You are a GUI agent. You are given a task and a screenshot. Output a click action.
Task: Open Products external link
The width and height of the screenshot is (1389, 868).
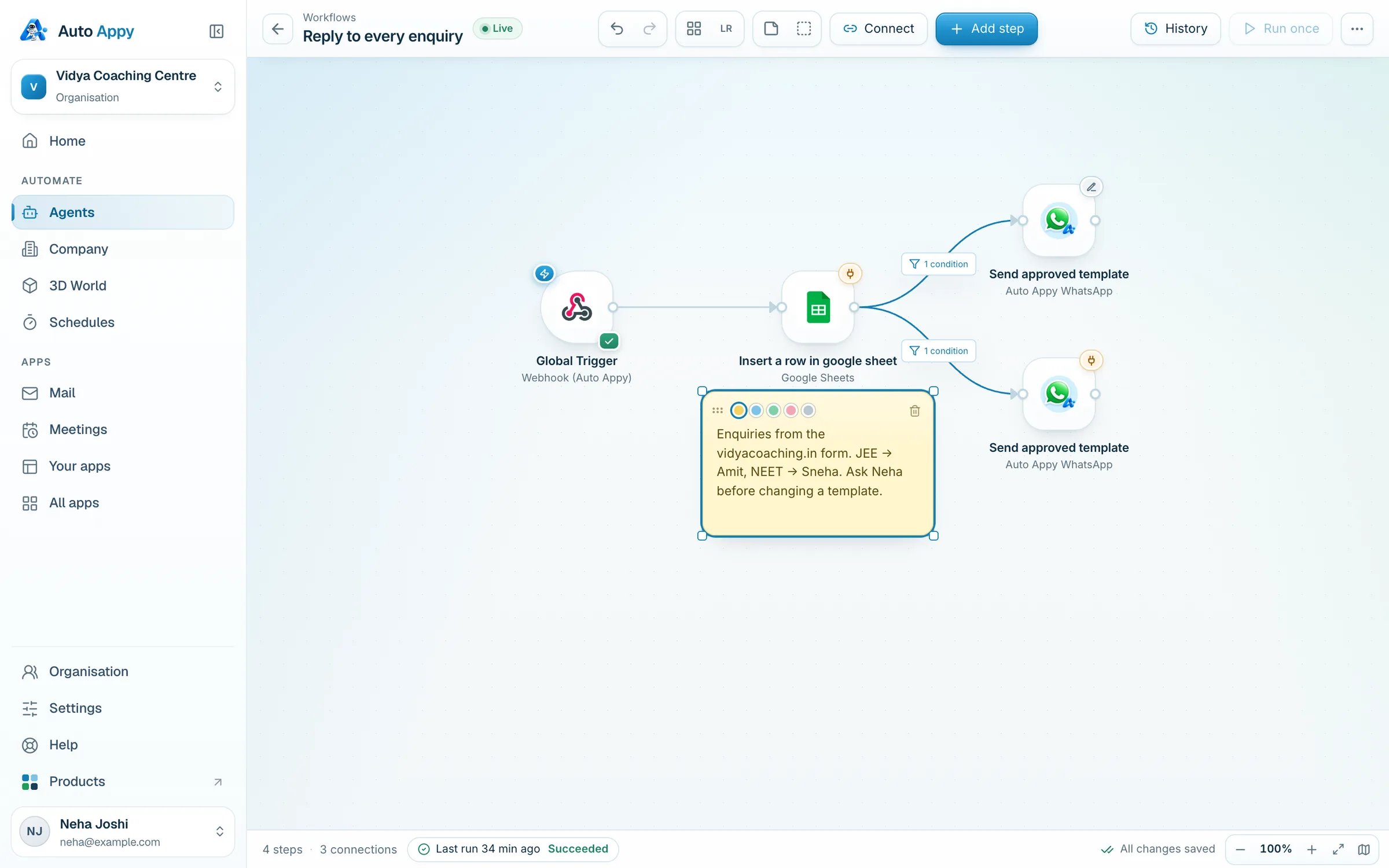pos(123,782)
